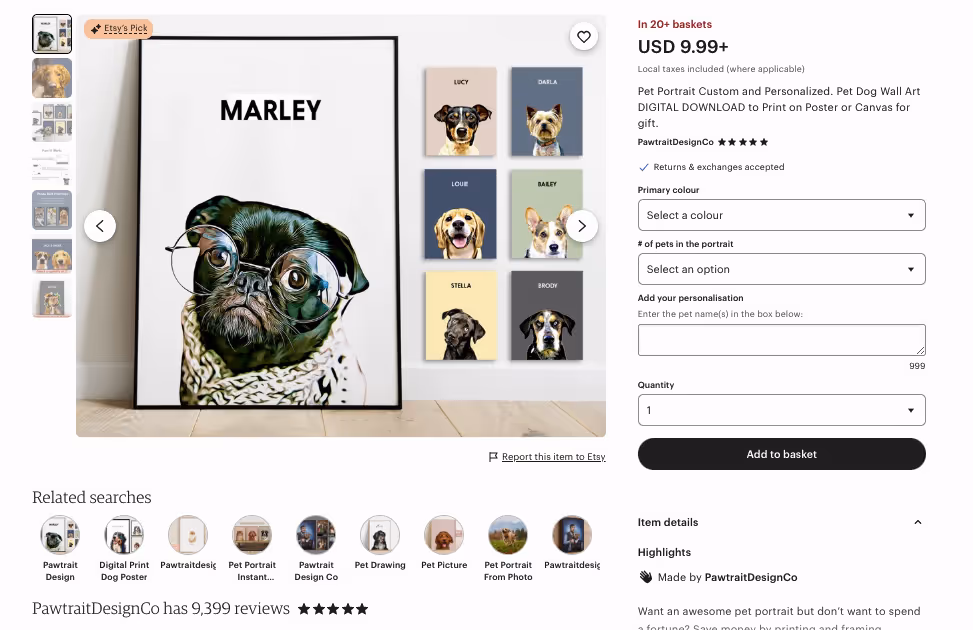The image size is (973, 630).
Task: Select the golden dog thumbnail image
Action: point(52,78)
